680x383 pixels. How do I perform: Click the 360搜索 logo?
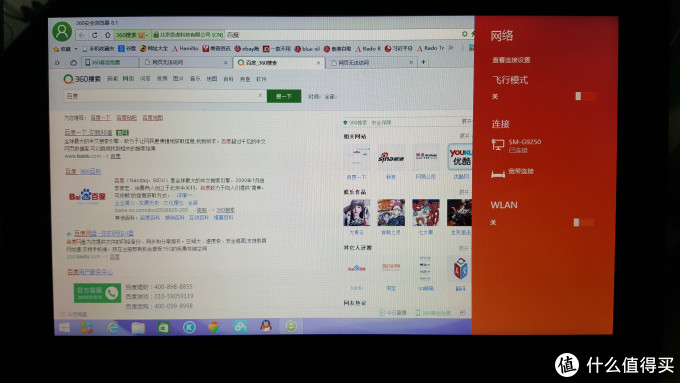82,79
